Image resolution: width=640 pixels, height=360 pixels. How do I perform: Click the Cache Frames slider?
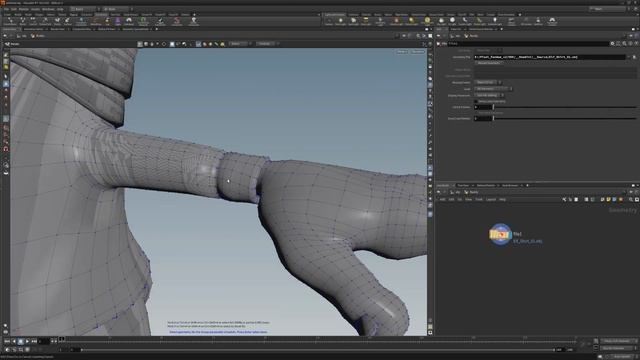tap(565, 107)
